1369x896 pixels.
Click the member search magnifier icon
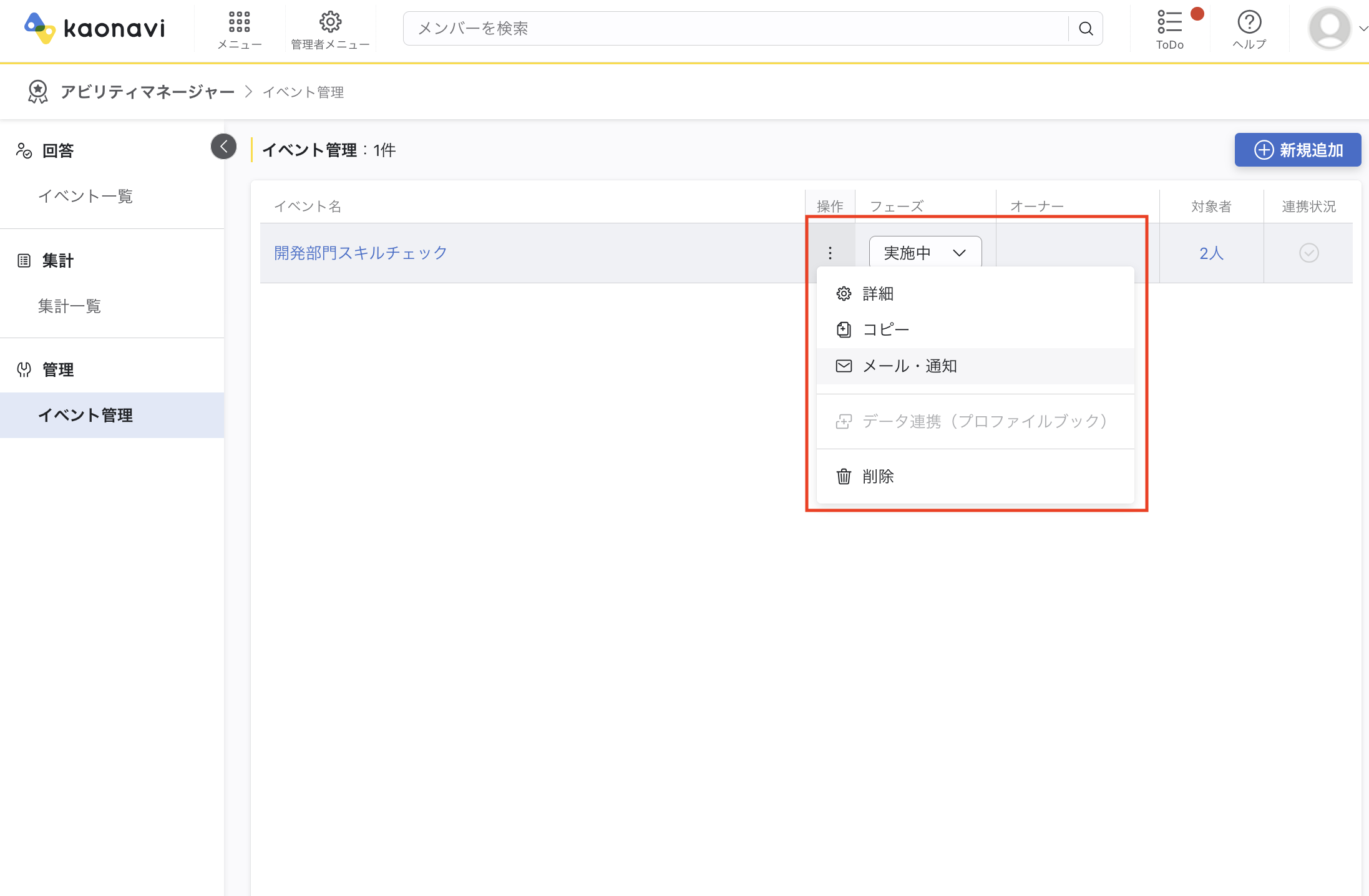1086,28
